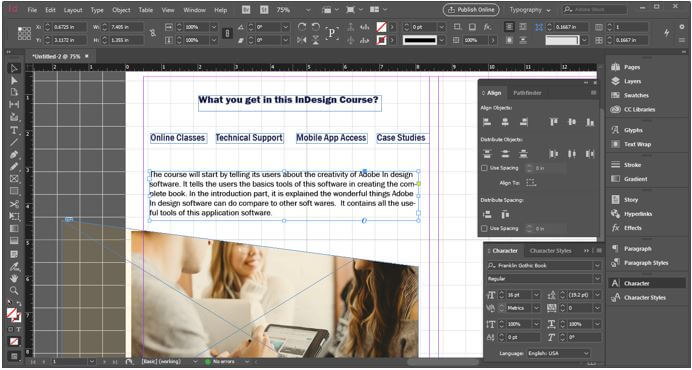Click stroke color swatch in control bar
The width and height of the screenshot is (692, 370).
tap(381, 40)
